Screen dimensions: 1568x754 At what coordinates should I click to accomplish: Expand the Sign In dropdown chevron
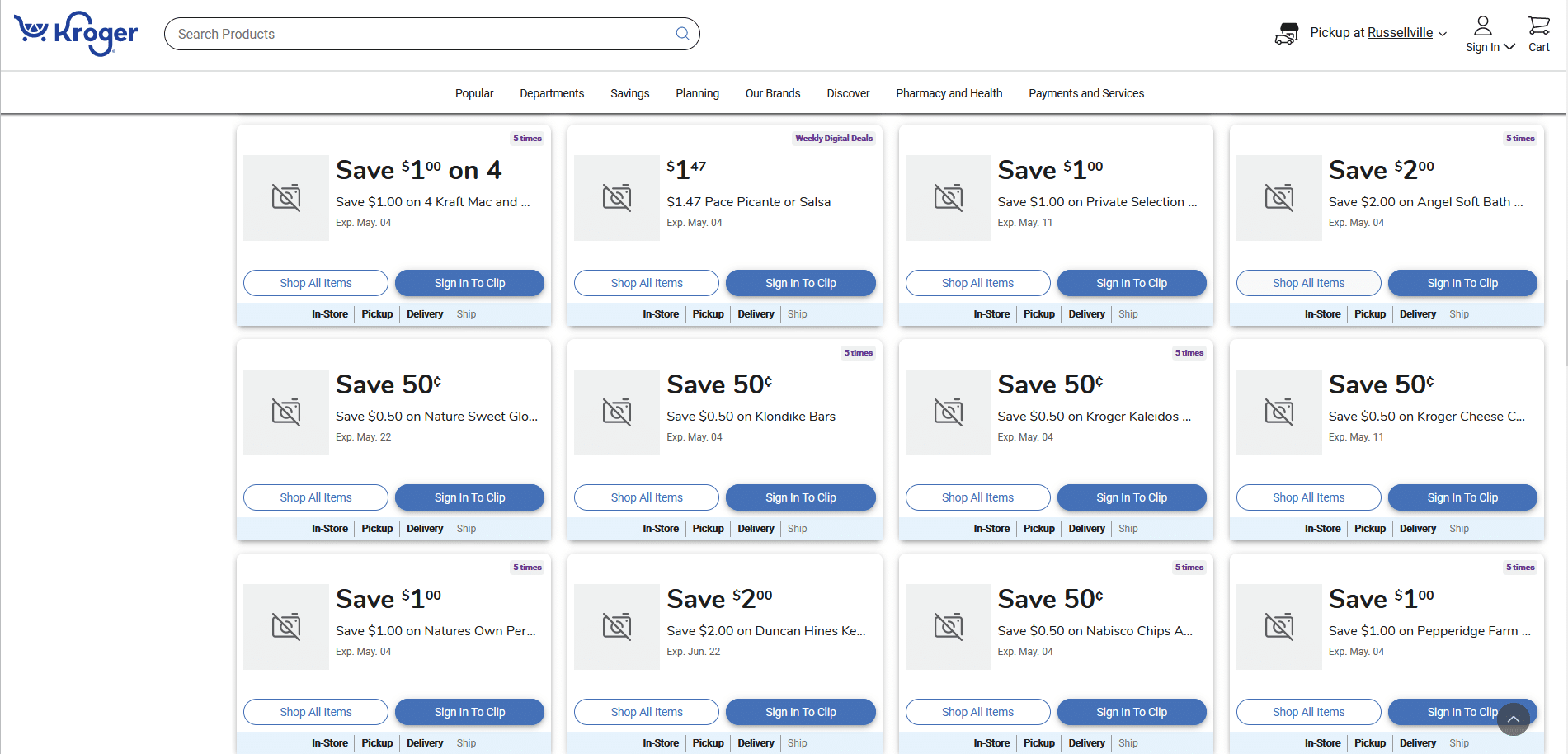1509,47
